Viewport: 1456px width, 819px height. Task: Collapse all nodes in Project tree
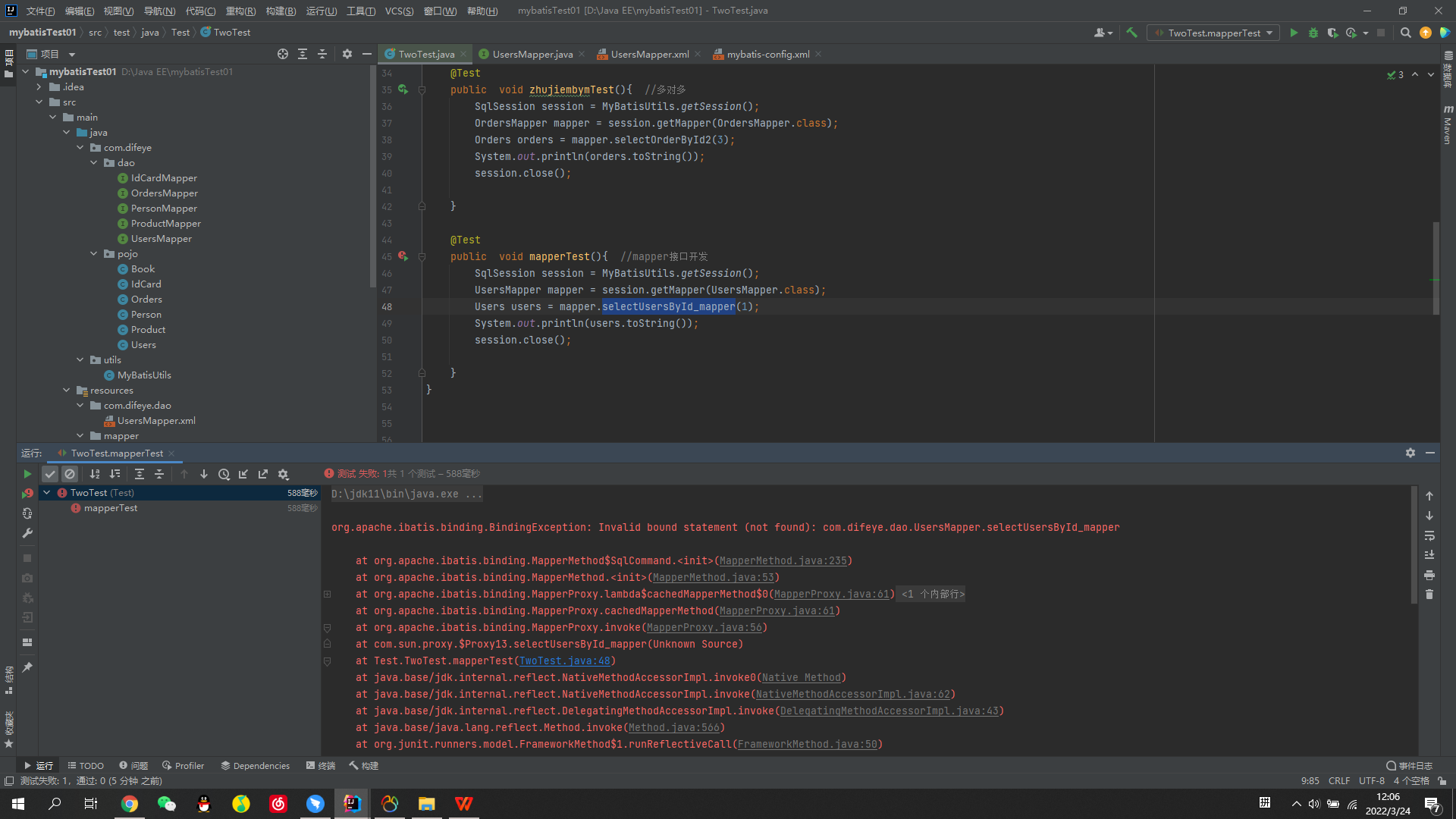point(322,54)
